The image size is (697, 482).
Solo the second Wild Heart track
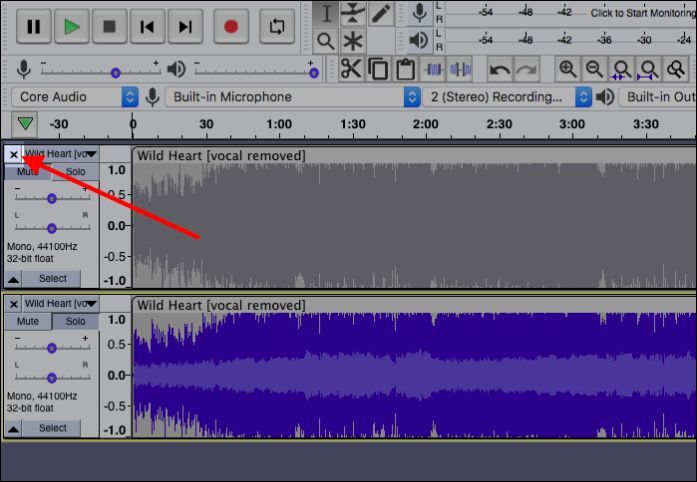tap(76, 321)
